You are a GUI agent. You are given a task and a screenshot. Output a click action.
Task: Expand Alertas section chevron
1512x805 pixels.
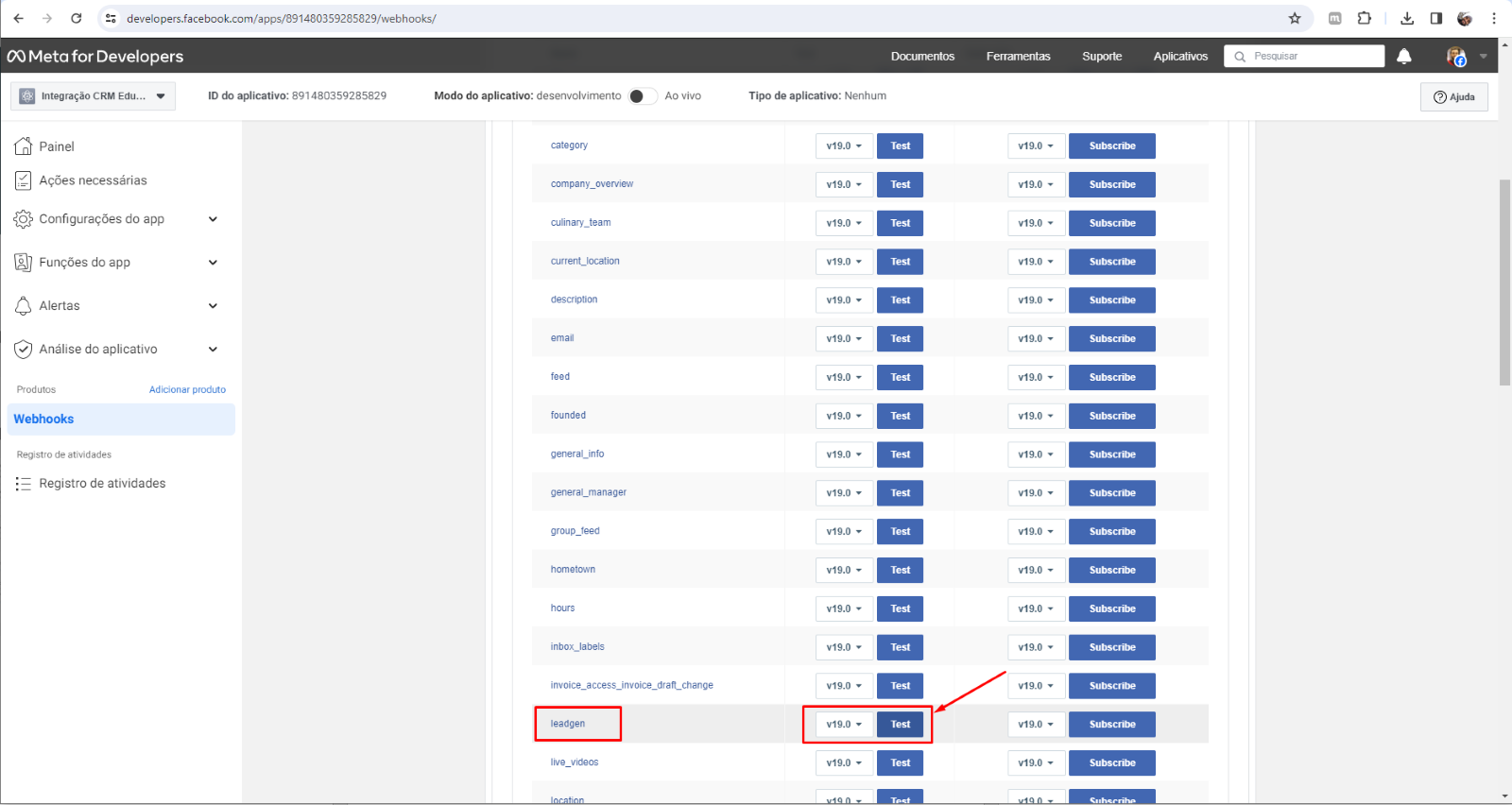click(213, 306)
